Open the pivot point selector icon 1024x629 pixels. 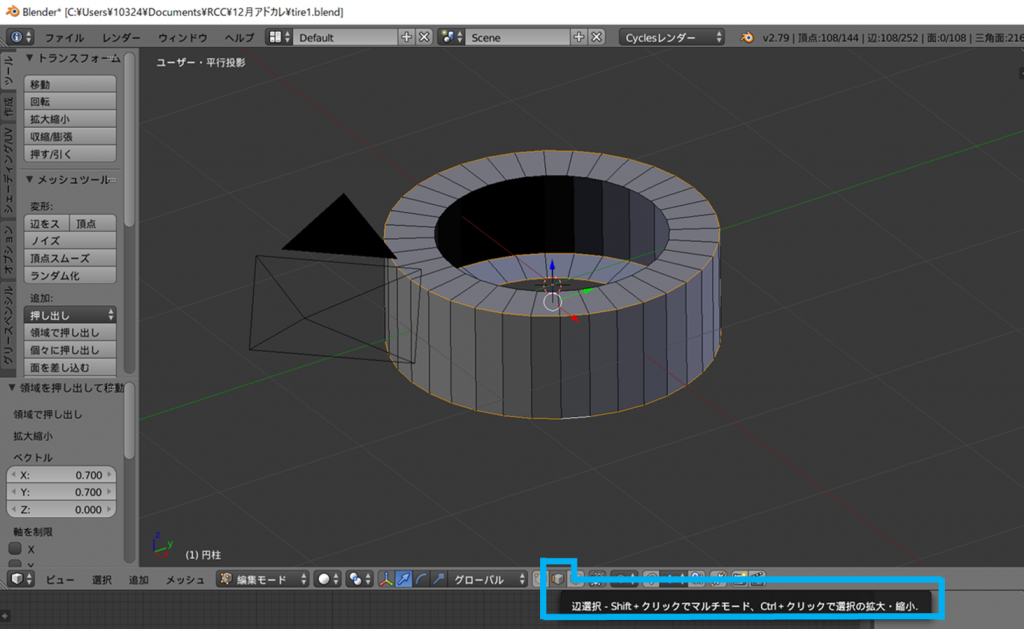point(359,579)
